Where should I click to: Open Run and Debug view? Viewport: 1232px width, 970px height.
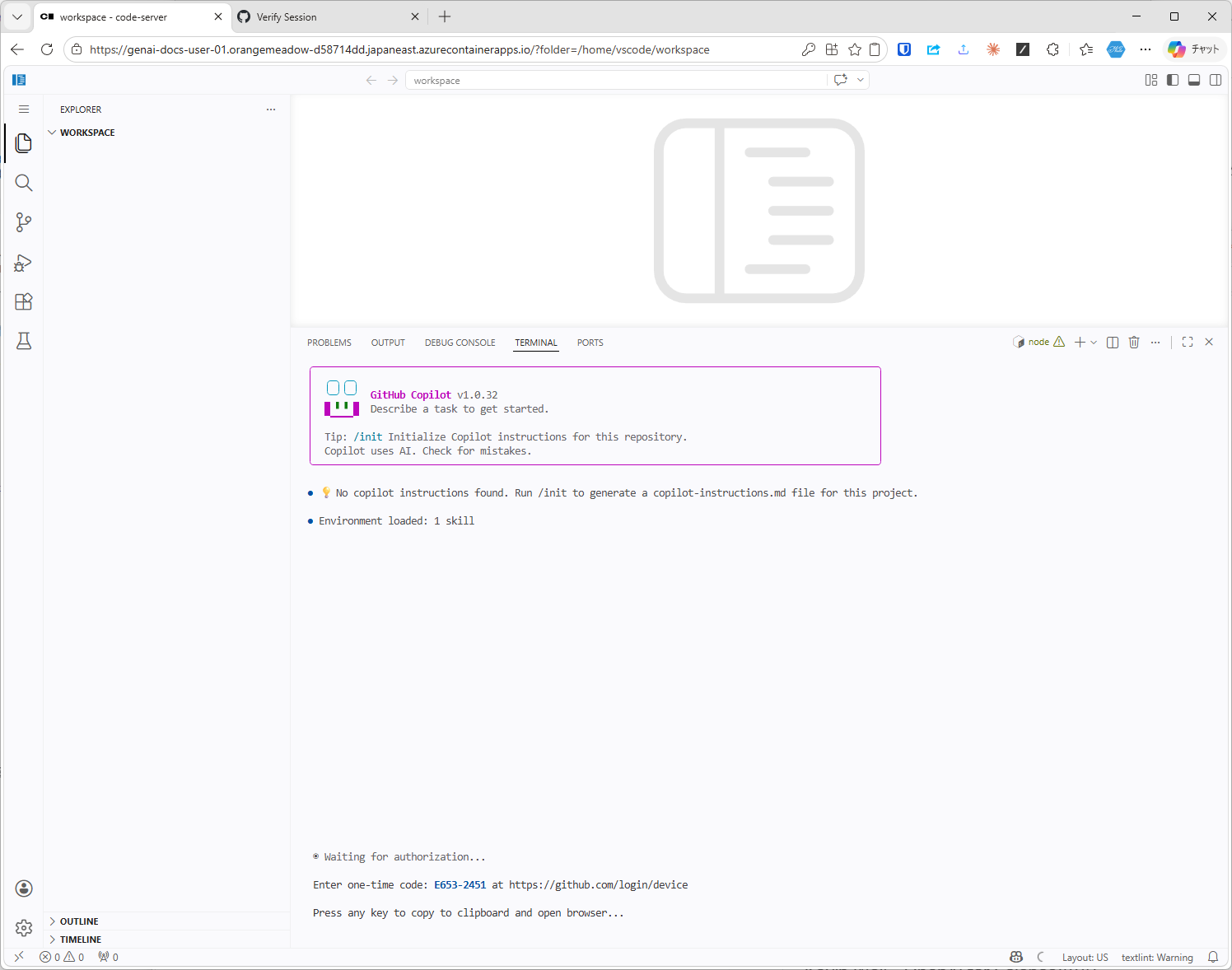tap(24, 263)
